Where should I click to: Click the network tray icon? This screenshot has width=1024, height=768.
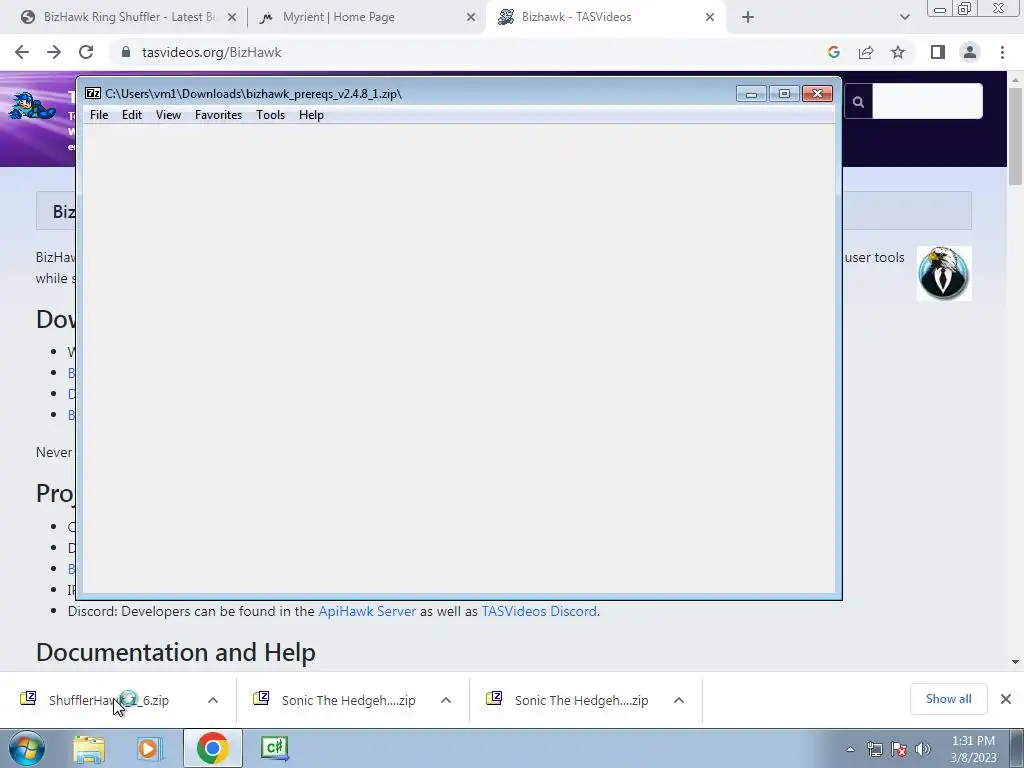[874, 749]
